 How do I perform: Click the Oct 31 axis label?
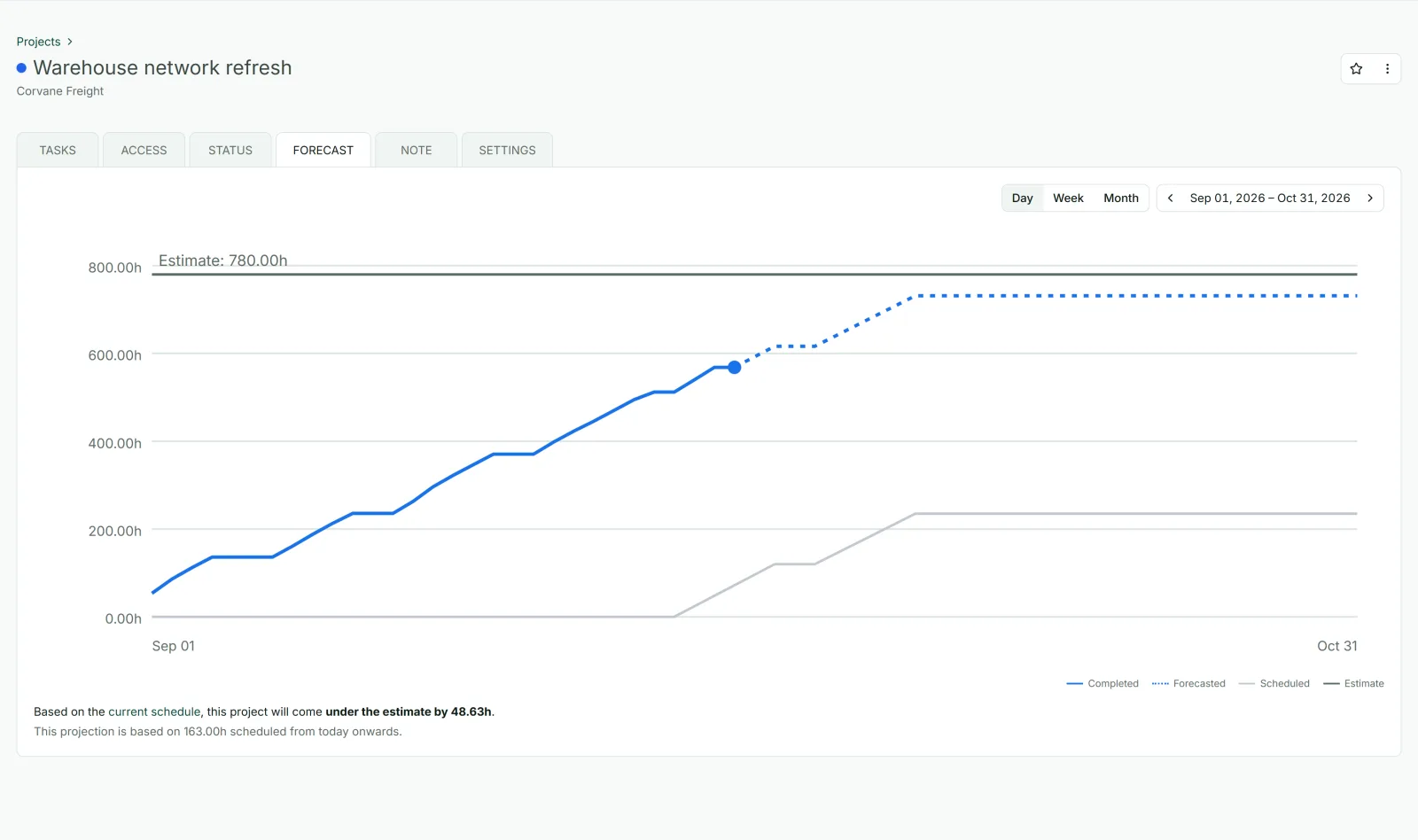[1336, 646]
